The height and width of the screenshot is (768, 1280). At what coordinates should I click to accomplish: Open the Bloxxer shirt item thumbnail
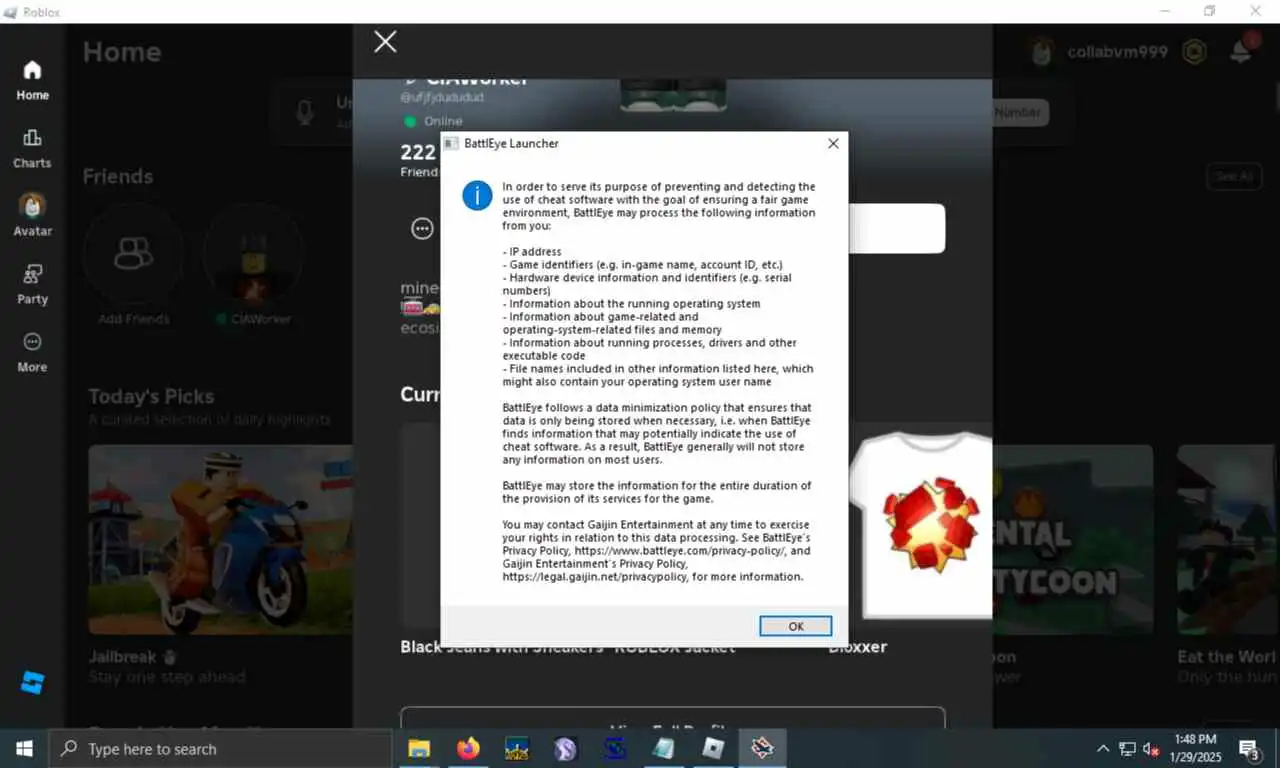click(x=920, y=525)
